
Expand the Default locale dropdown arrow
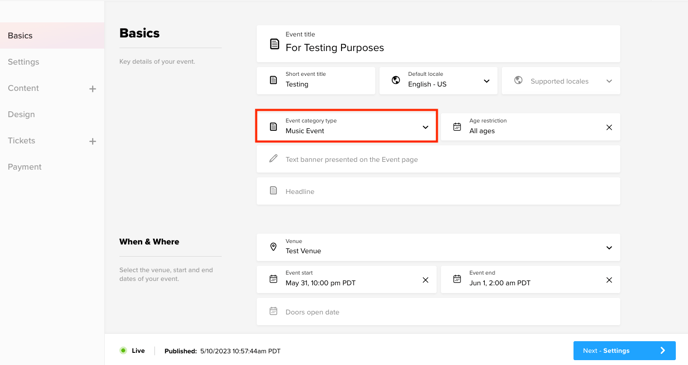click(487, 81)
